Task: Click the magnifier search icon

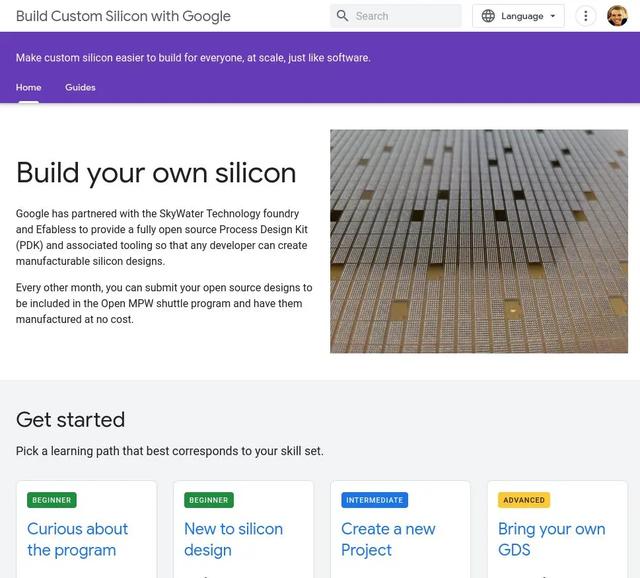Action: [343, 16]
